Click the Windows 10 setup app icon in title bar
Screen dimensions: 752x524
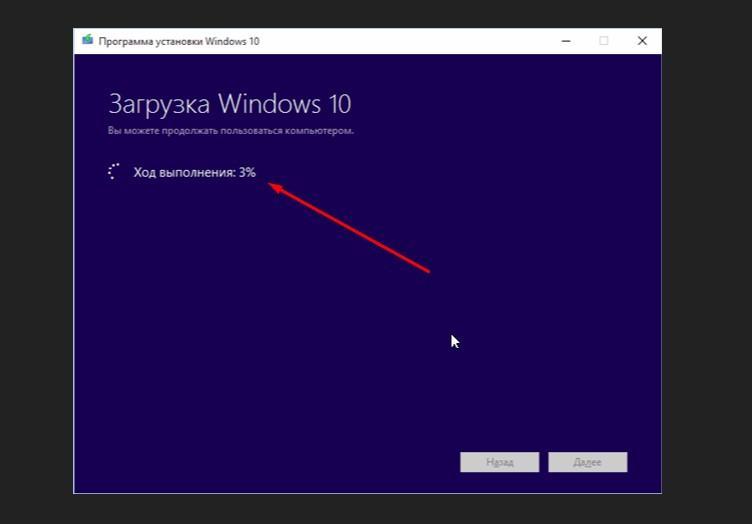pyautogui.click(x=87, y=40)
